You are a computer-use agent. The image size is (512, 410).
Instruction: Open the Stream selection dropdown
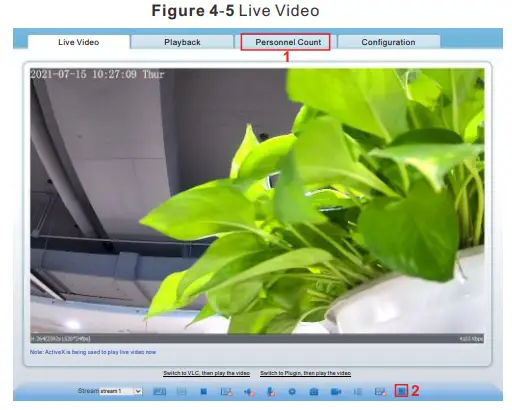coord(121,391)
